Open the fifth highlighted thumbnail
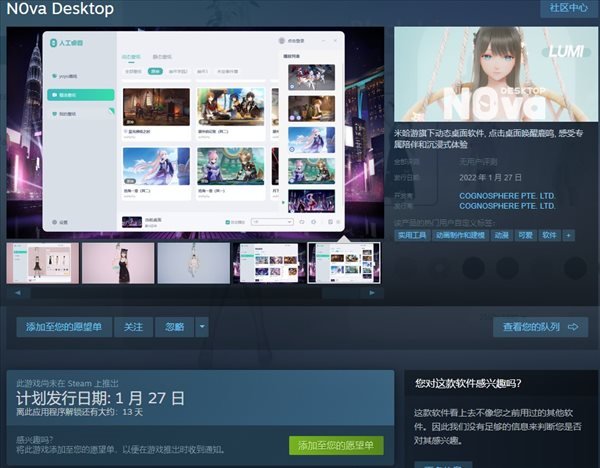The width and height of the screenshot is (600, 468). [x=344, y=263]
